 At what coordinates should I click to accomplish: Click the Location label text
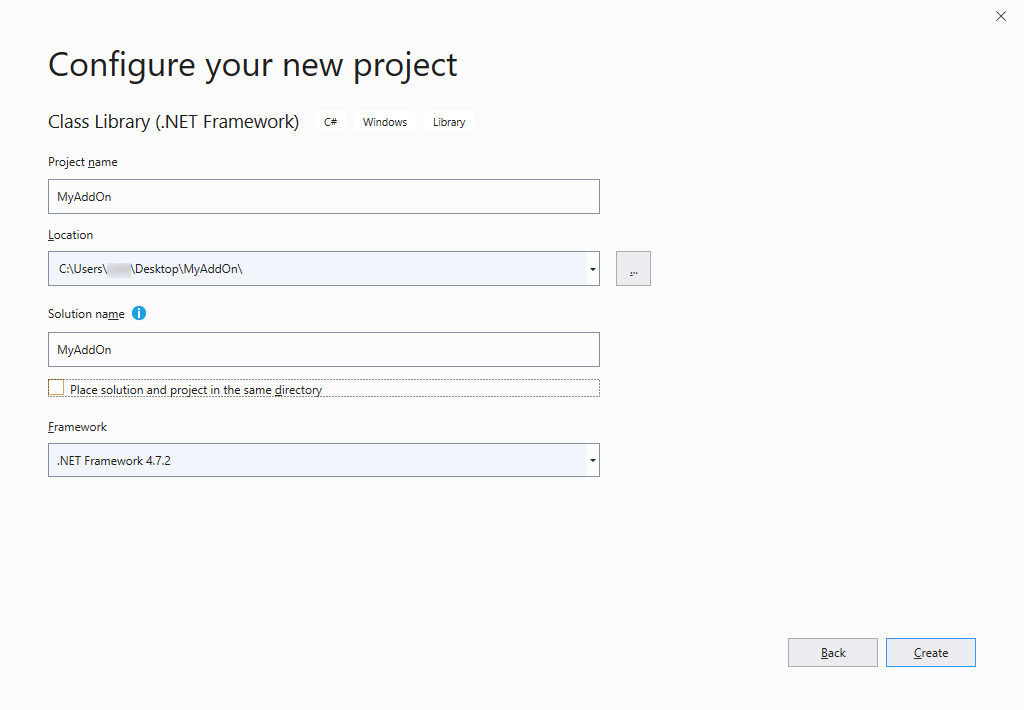tap(70, 235)
